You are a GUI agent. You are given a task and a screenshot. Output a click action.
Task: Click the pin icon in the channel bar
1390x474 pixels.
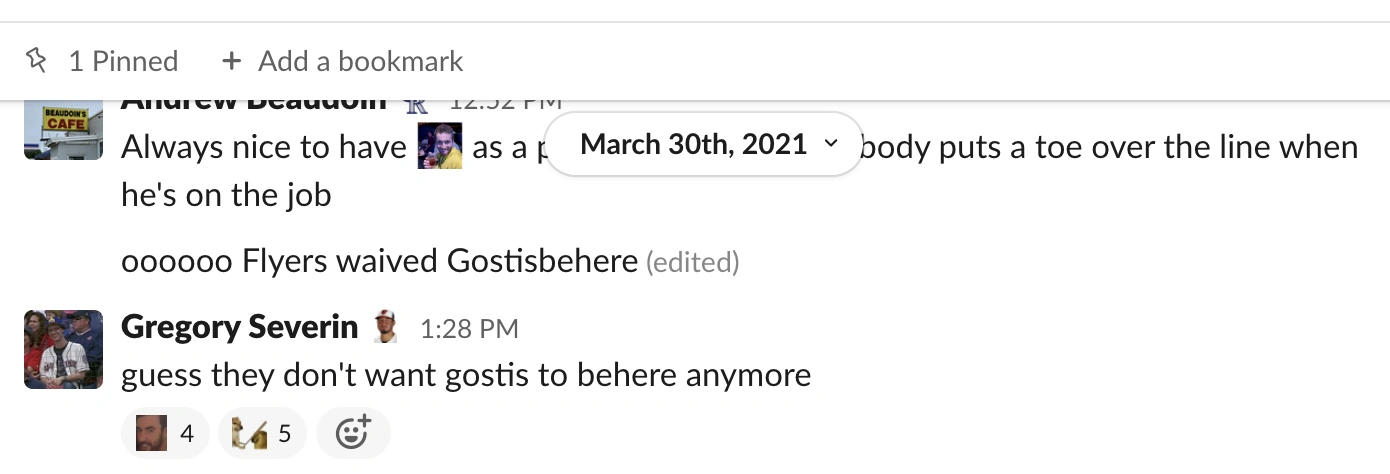pos(36,62)
